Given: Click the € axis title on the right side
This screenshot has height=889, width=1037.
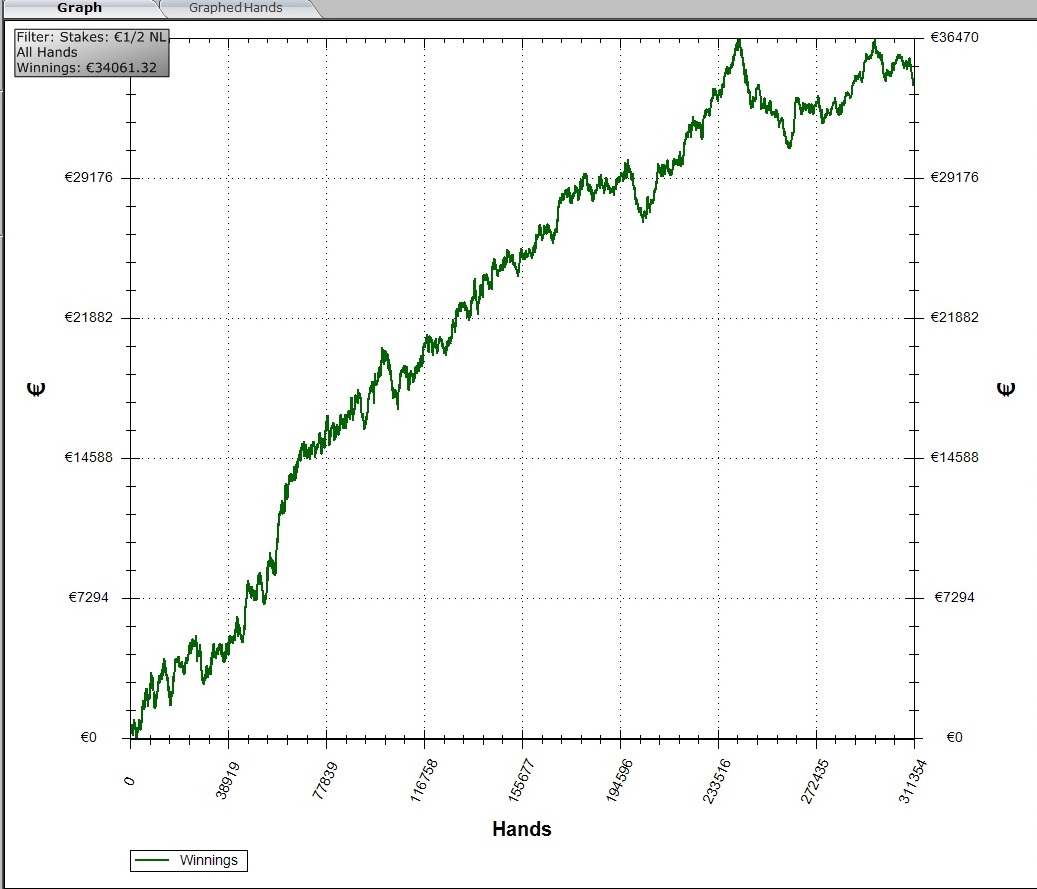Looking at the screenshot, I should pos(1006,389).
